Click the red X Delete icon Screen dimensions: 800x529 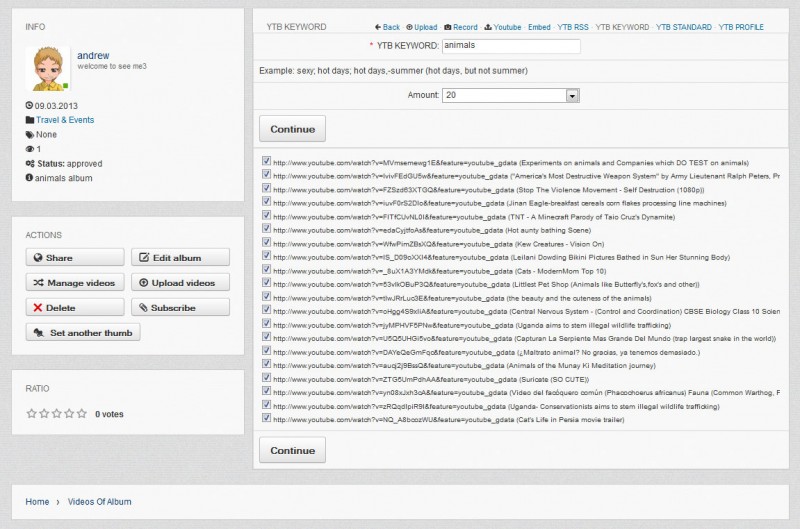point(37,308)
